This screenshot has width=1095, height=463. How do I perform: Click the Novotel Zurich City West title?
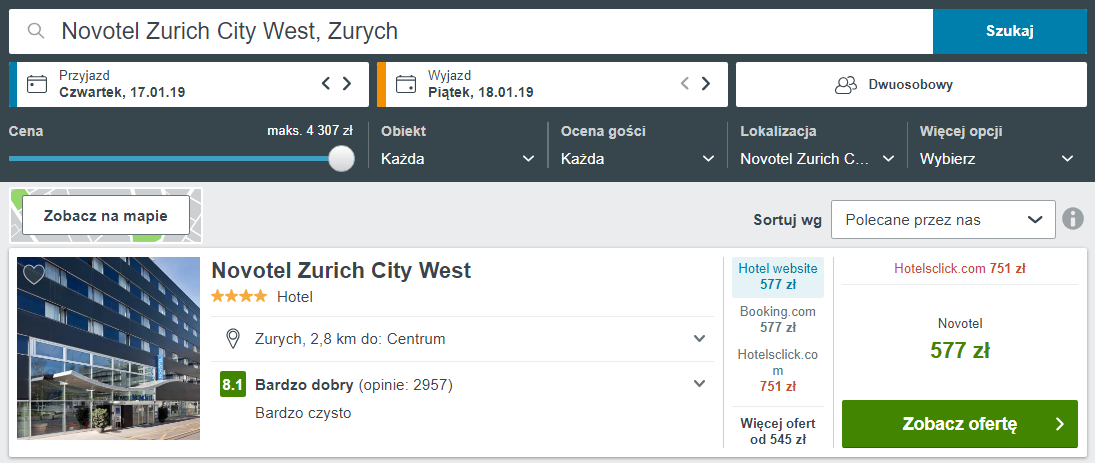[341, 270]
